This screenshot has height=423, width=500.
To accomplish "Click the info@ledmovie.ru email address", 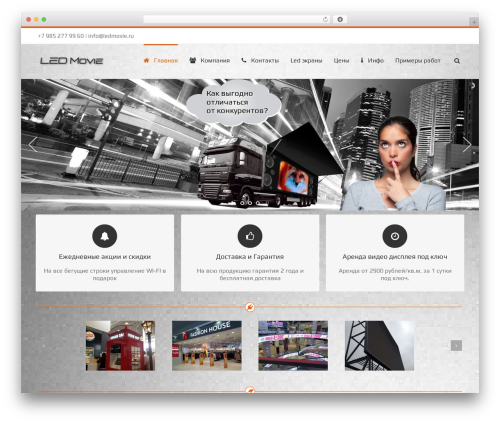I will (x=111, y=36).
